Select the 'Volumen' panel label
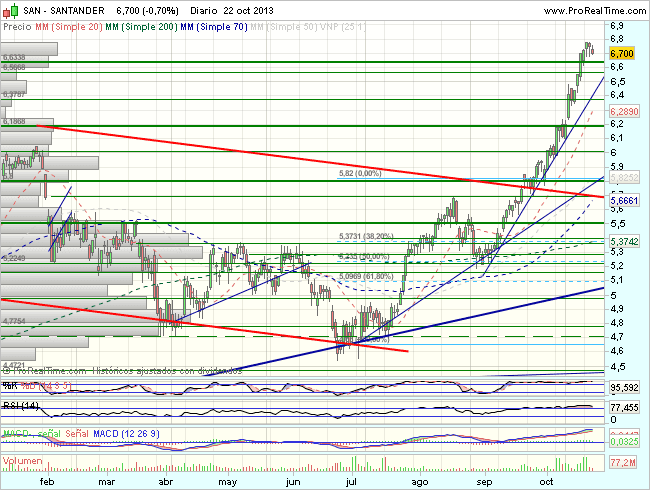This screenshot has height=490, width=650. 22,461
